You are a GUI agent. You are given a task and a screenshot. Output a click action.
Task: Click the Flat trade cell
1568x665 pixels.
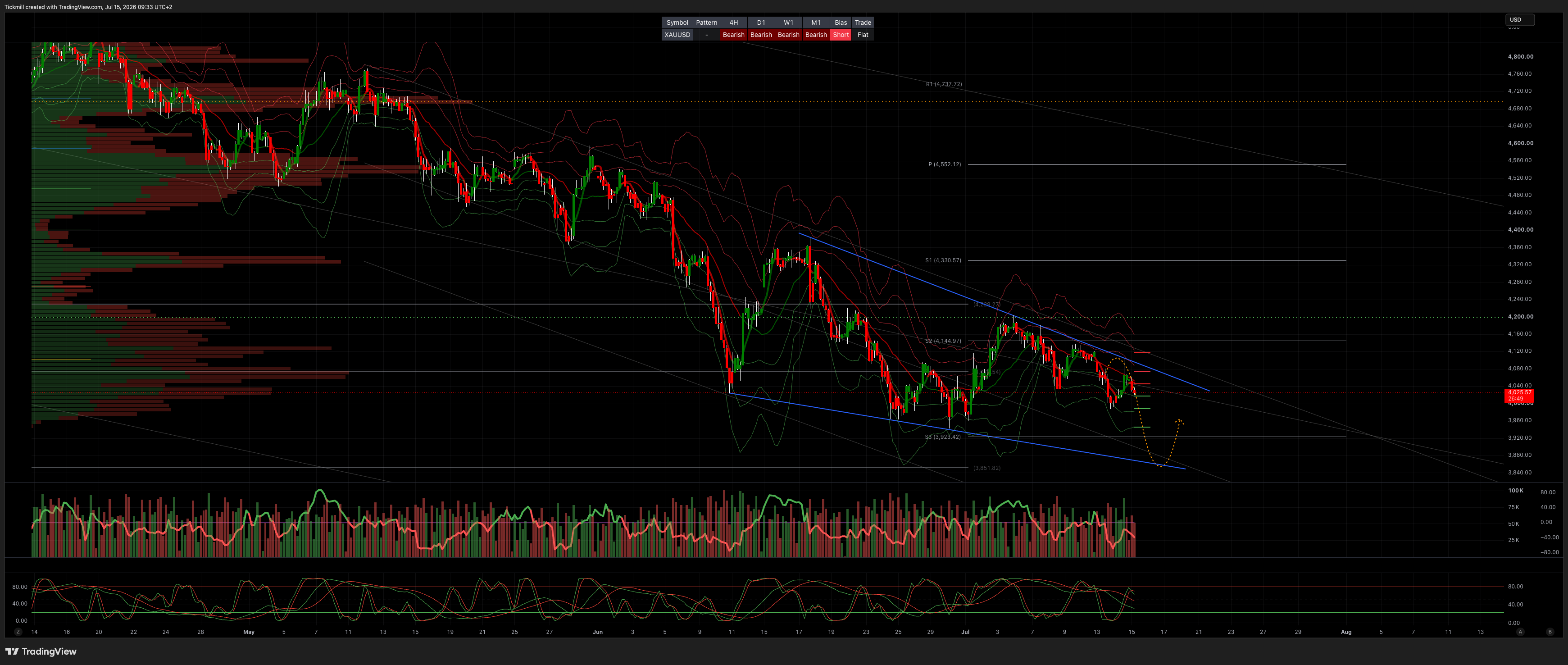coord(863,35)
